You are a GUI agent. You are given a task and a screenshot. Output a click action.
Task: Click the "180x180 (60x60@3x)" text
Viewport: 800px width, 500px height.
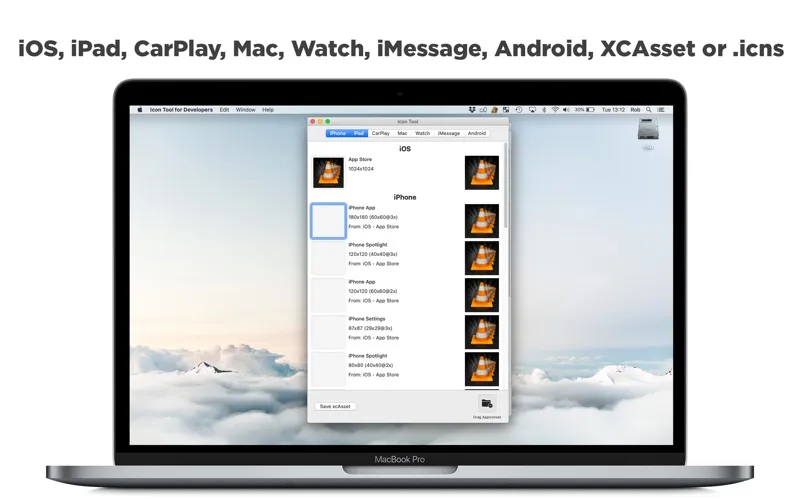click(373, 217)
